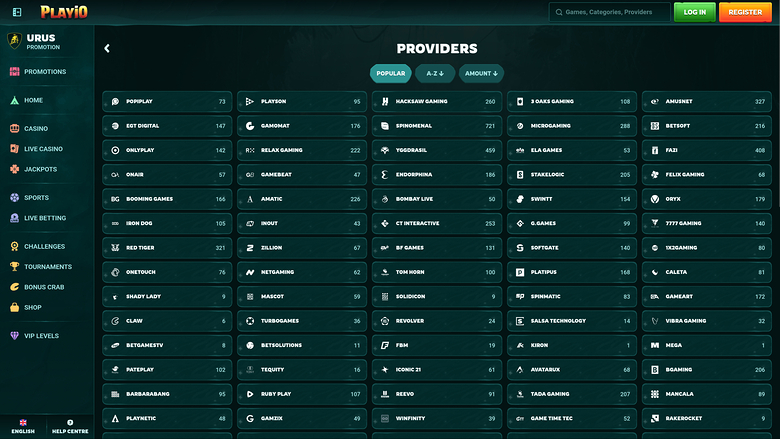Open Promotions from the sidebar gift icon
The width and height of the screenshot is (780, 439).
14,72
